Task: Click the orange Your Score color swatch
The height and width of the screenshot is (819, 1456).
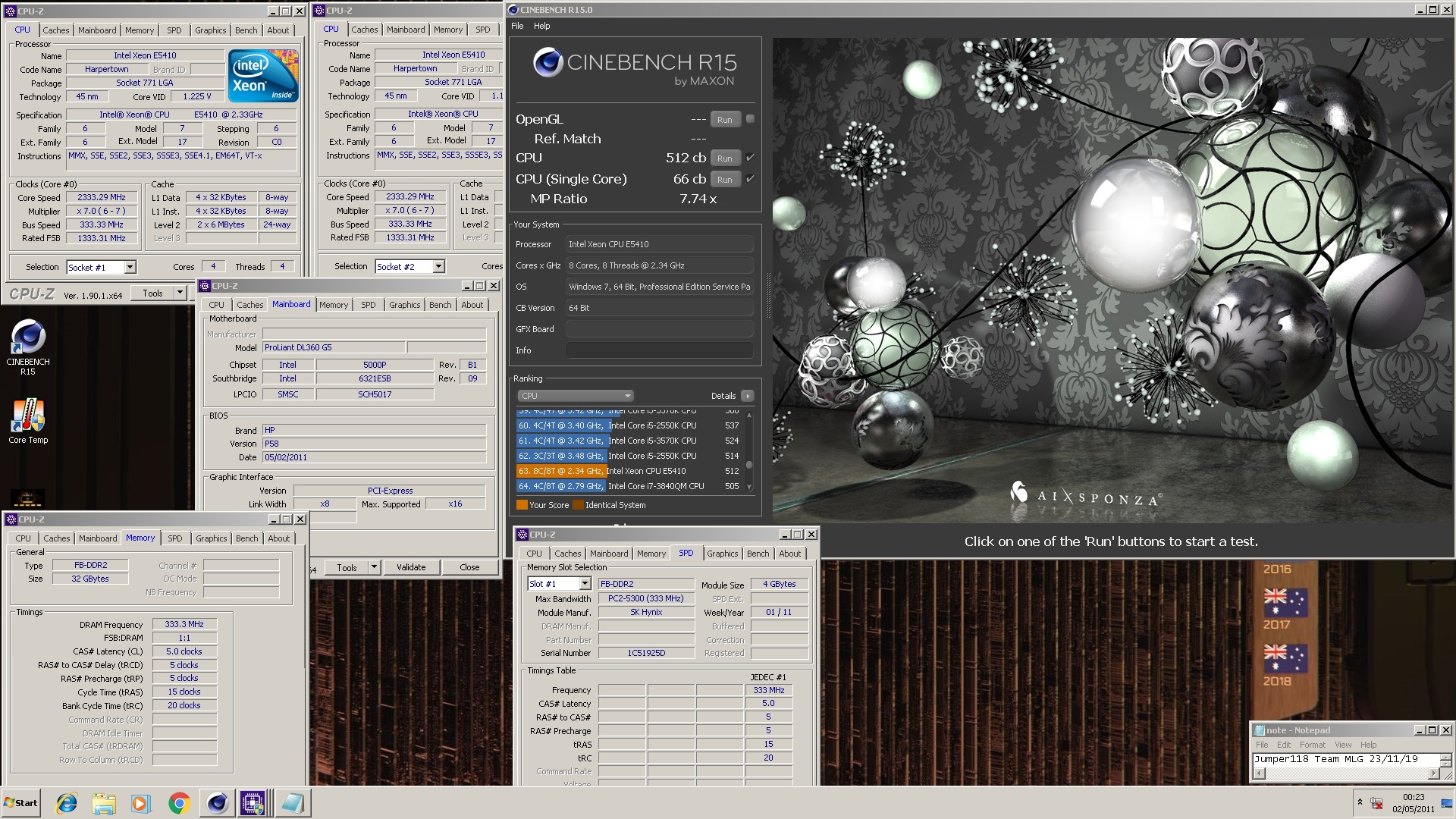Action: 522,505
